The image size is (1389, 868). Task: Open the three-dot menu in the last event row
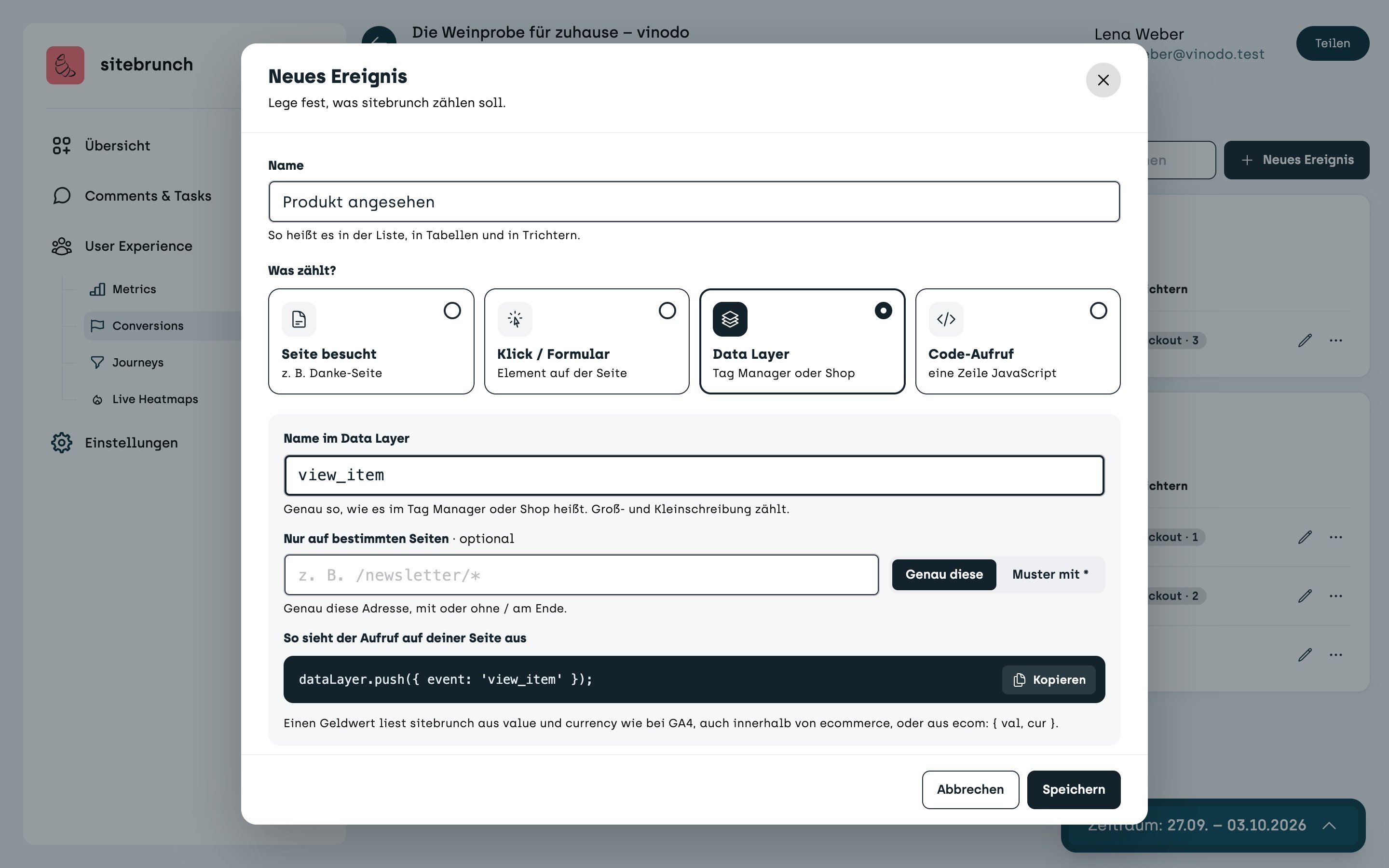coord(1335,655)
